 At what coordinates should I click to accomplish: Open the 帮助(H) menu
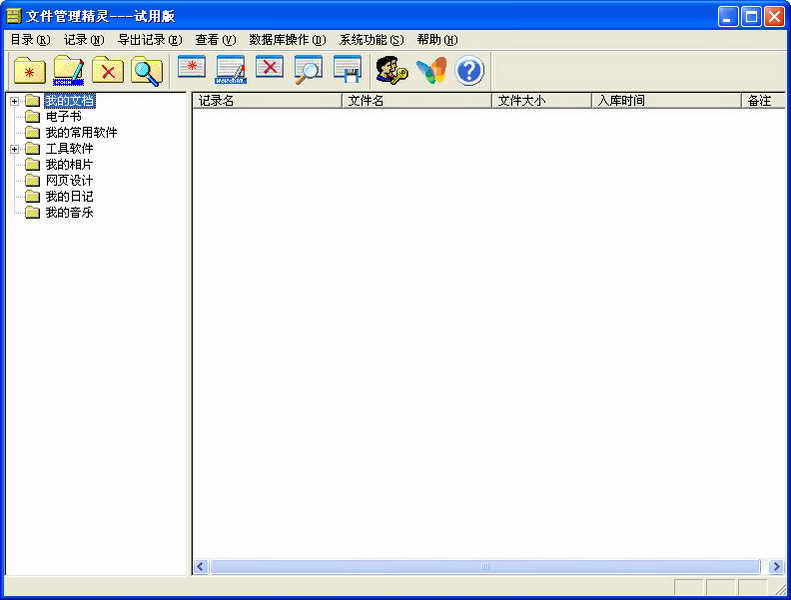tap(437, 40)
